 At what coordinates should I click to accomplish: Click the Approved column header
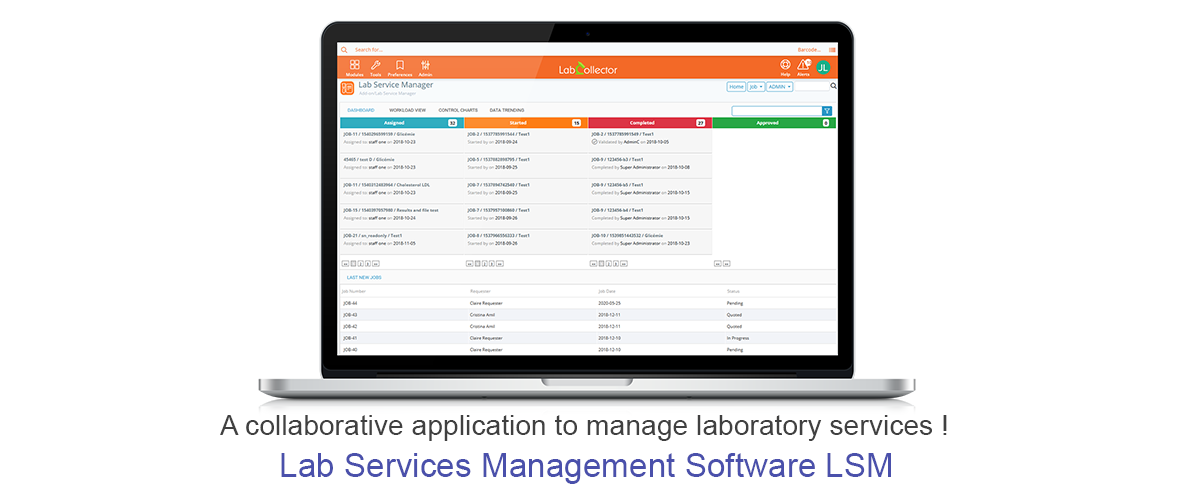click(774, 123)
